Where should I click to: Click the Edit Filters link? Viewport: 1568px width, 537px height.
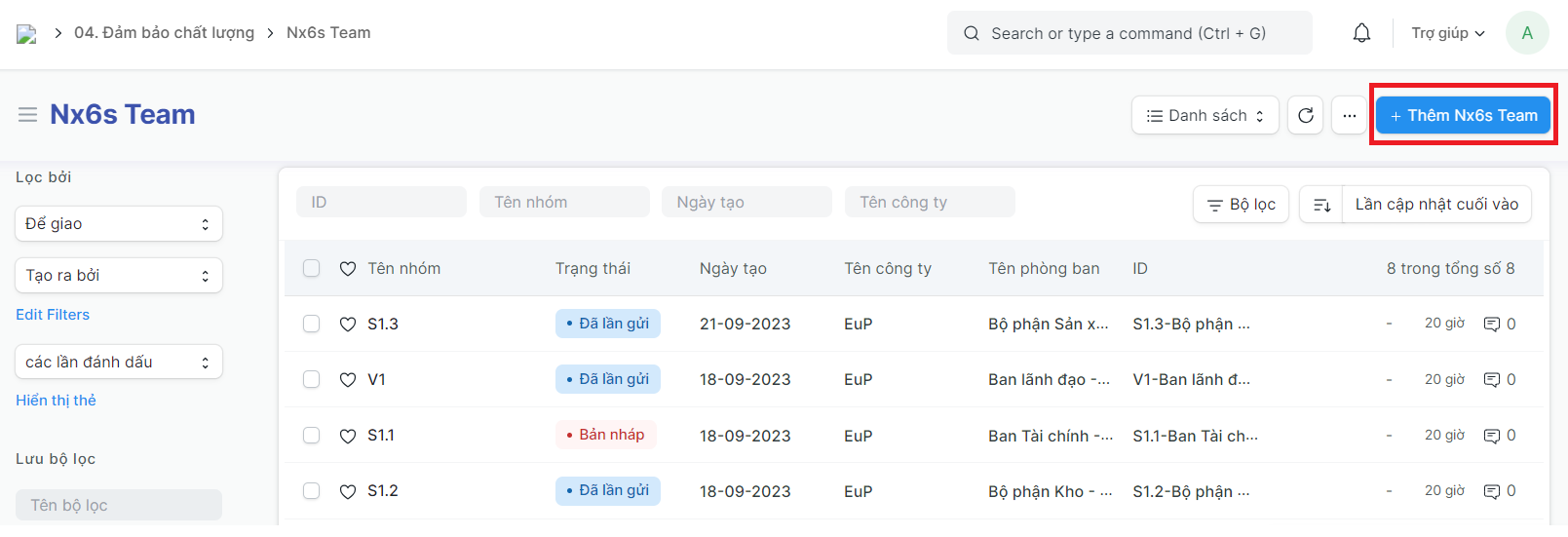click(53, 315)
